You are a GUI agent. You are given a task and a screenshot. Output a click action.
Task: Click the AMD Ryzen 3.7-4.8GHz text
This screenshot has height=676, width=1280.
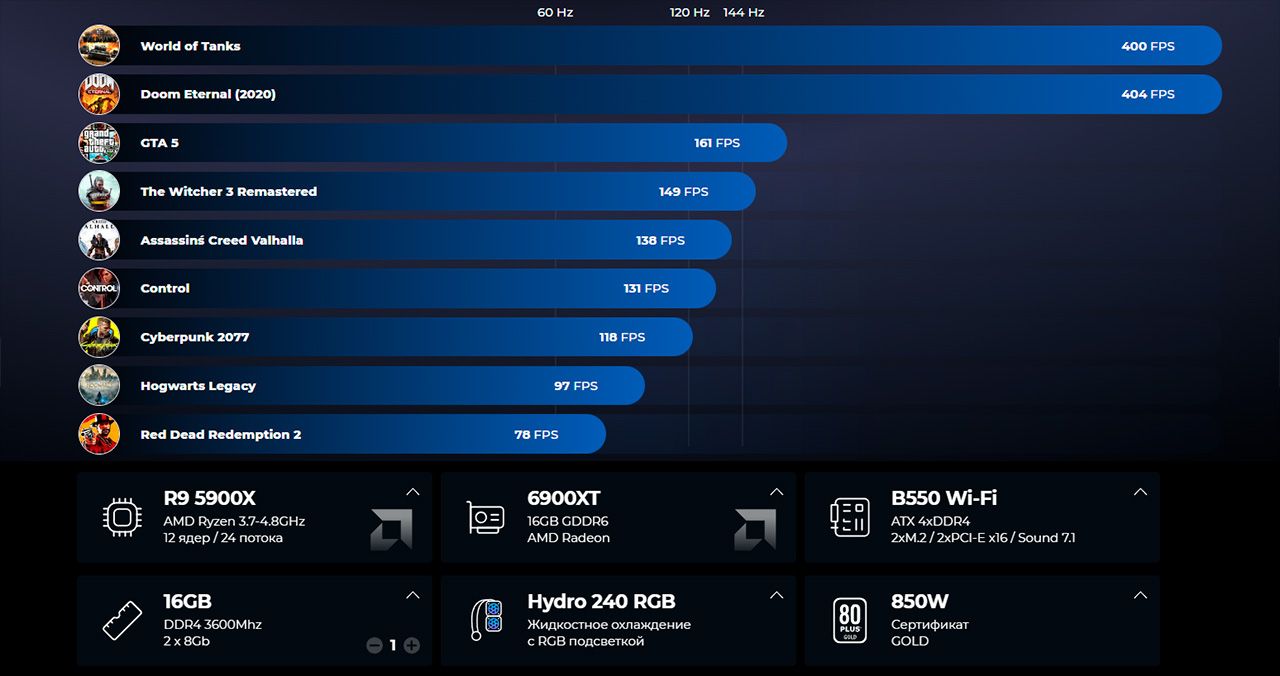click(234, 521)
